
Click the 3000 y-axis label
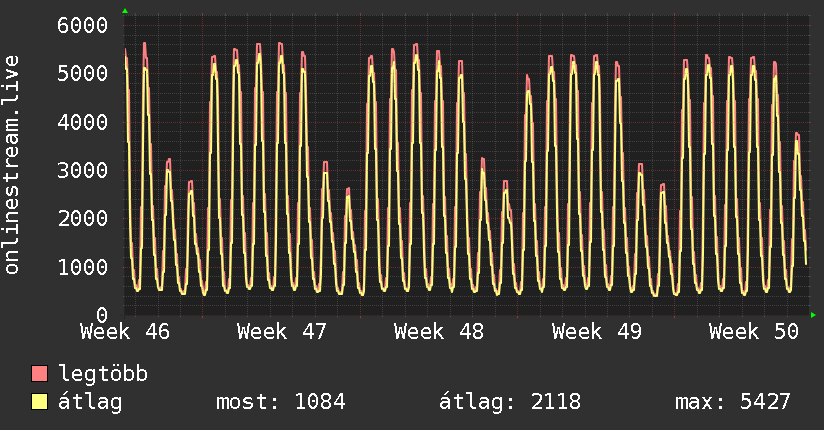80,170
